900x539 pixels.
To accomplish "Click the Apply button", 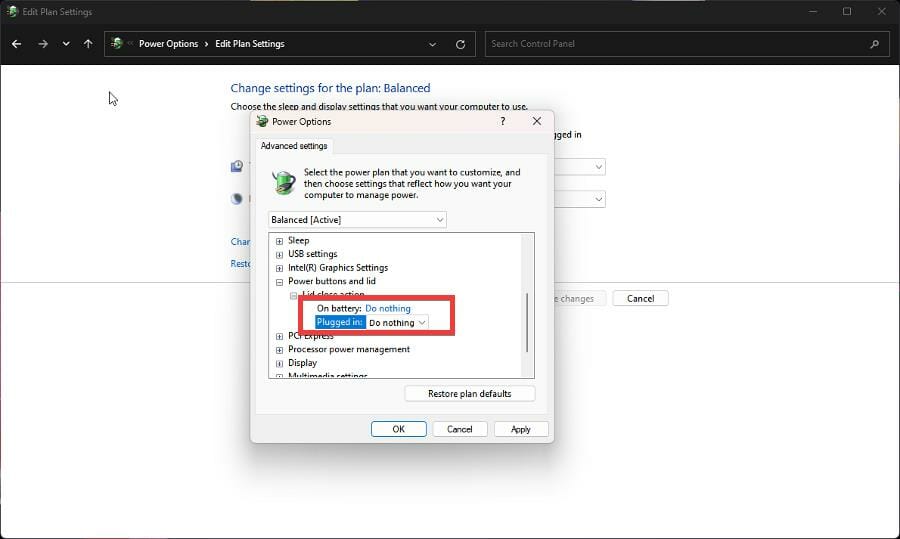I will coord(521,429).
